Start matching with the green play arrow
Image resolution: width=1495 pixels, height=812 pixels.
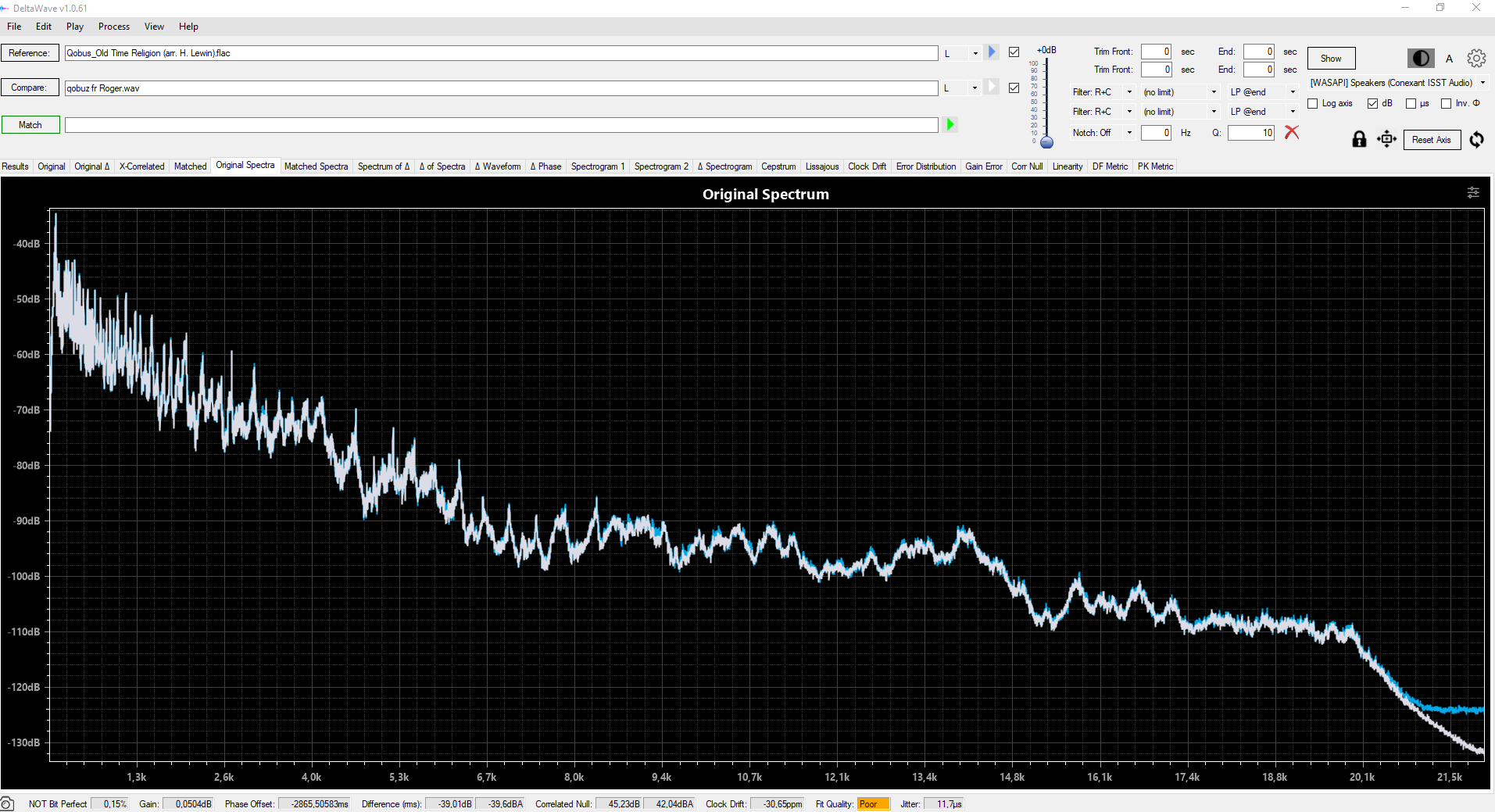click(950, 124)
